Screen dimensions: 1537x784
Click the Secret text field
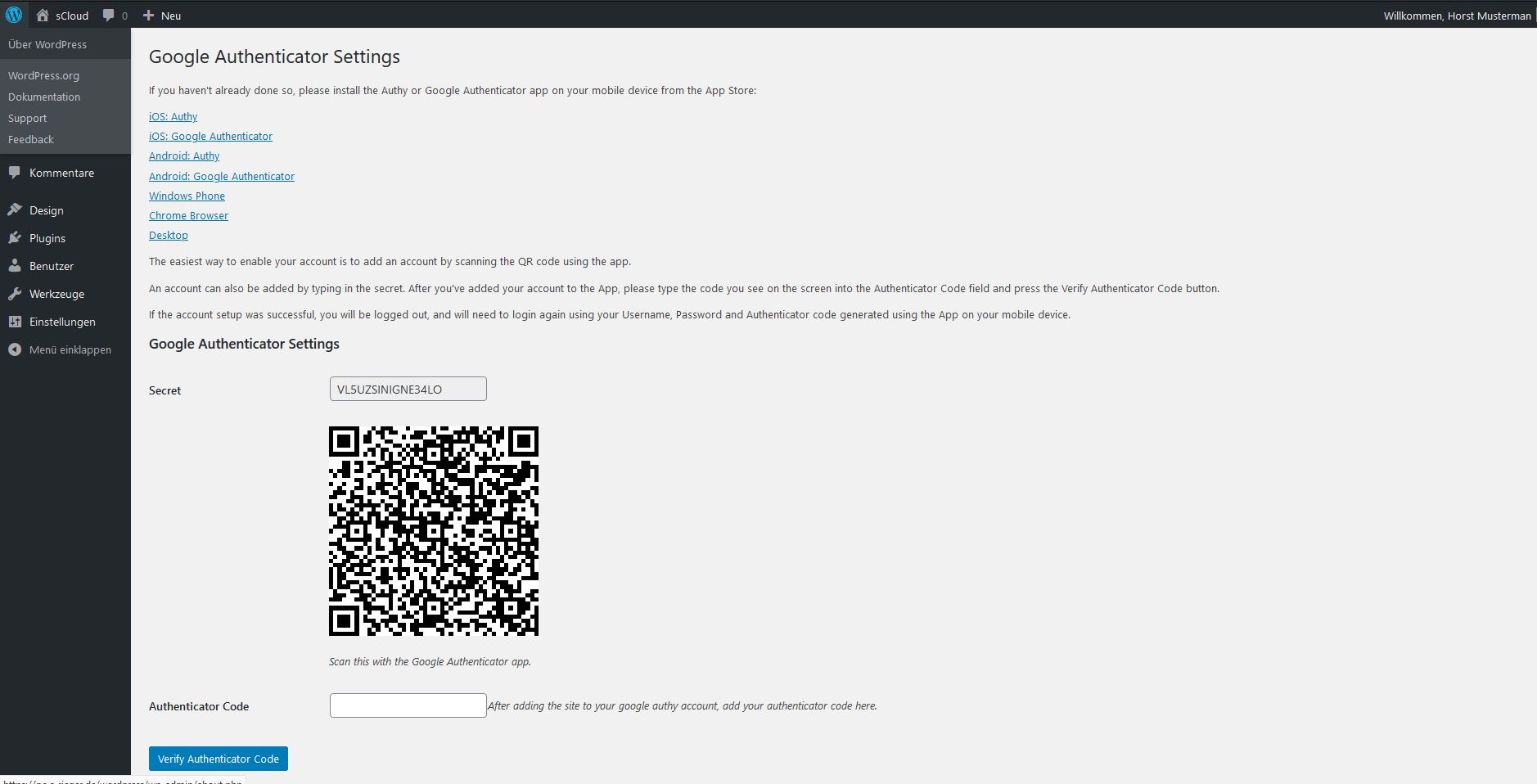click(x=408, y=389)
